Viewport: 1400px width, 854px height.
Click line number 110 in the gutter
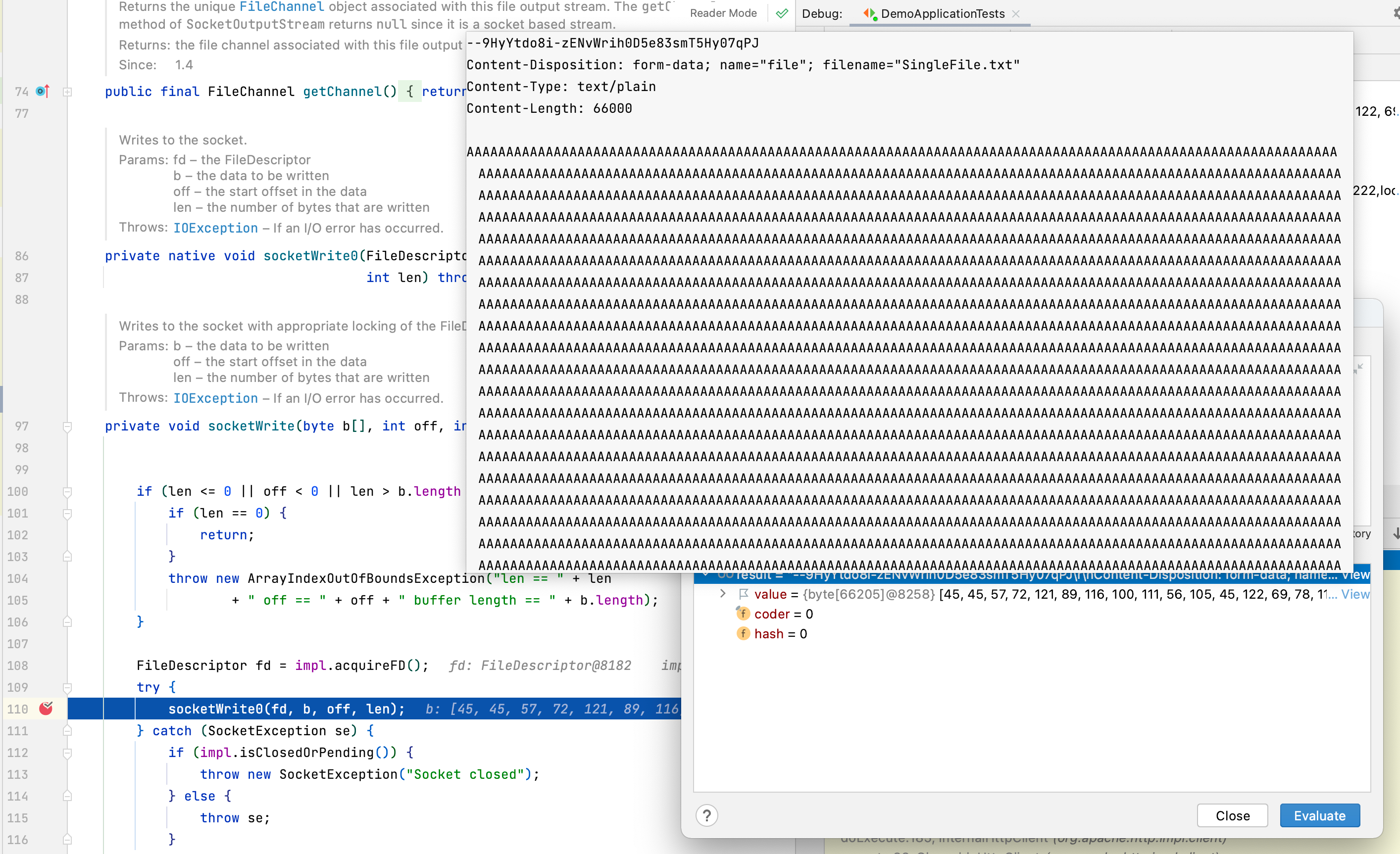(18, 709)
